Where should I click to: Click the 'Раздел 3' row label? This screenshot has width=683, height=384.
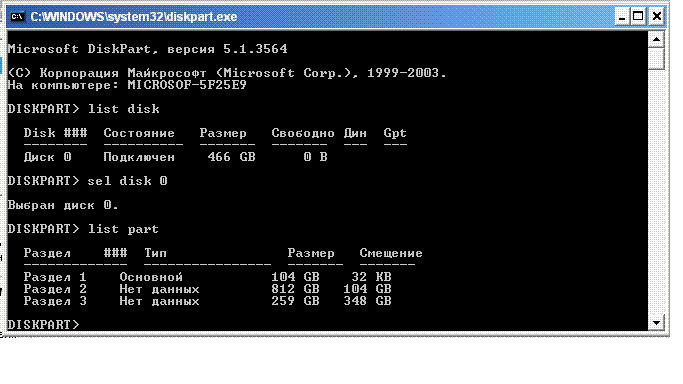pyautogui.click(x=55, y=301)
